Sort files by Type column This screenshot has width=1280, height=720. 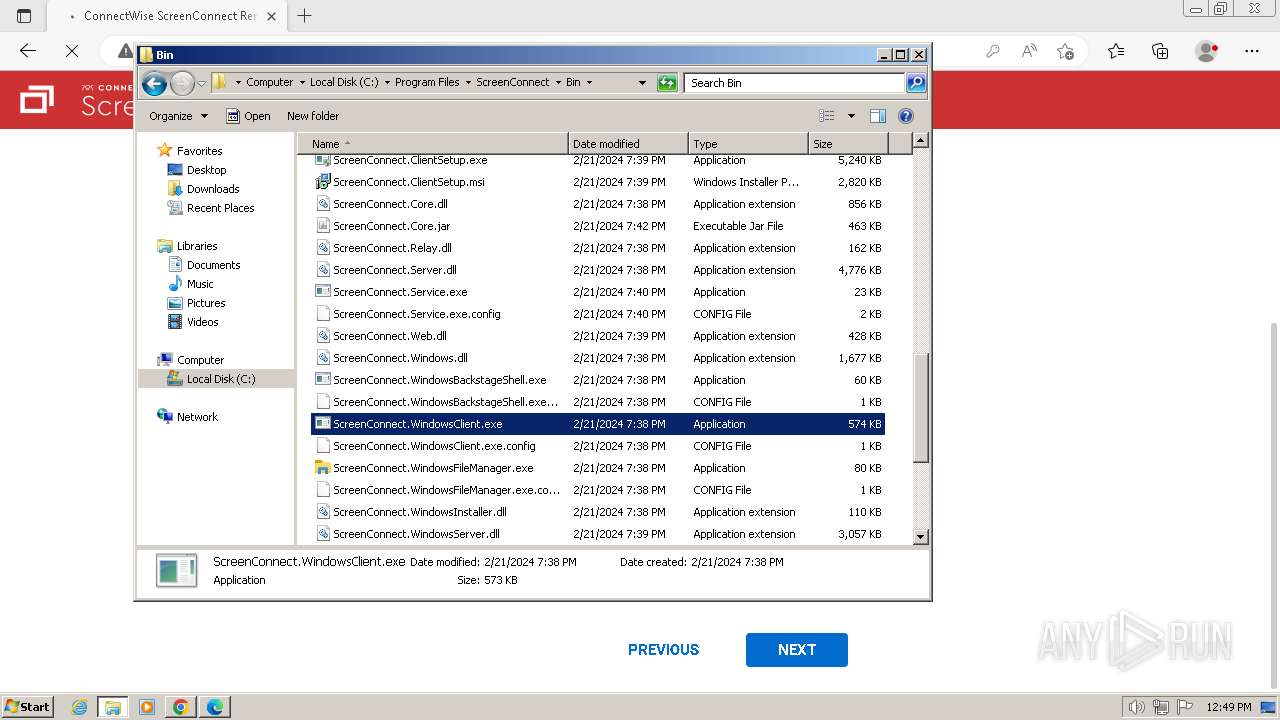click(x=748, y=144)
